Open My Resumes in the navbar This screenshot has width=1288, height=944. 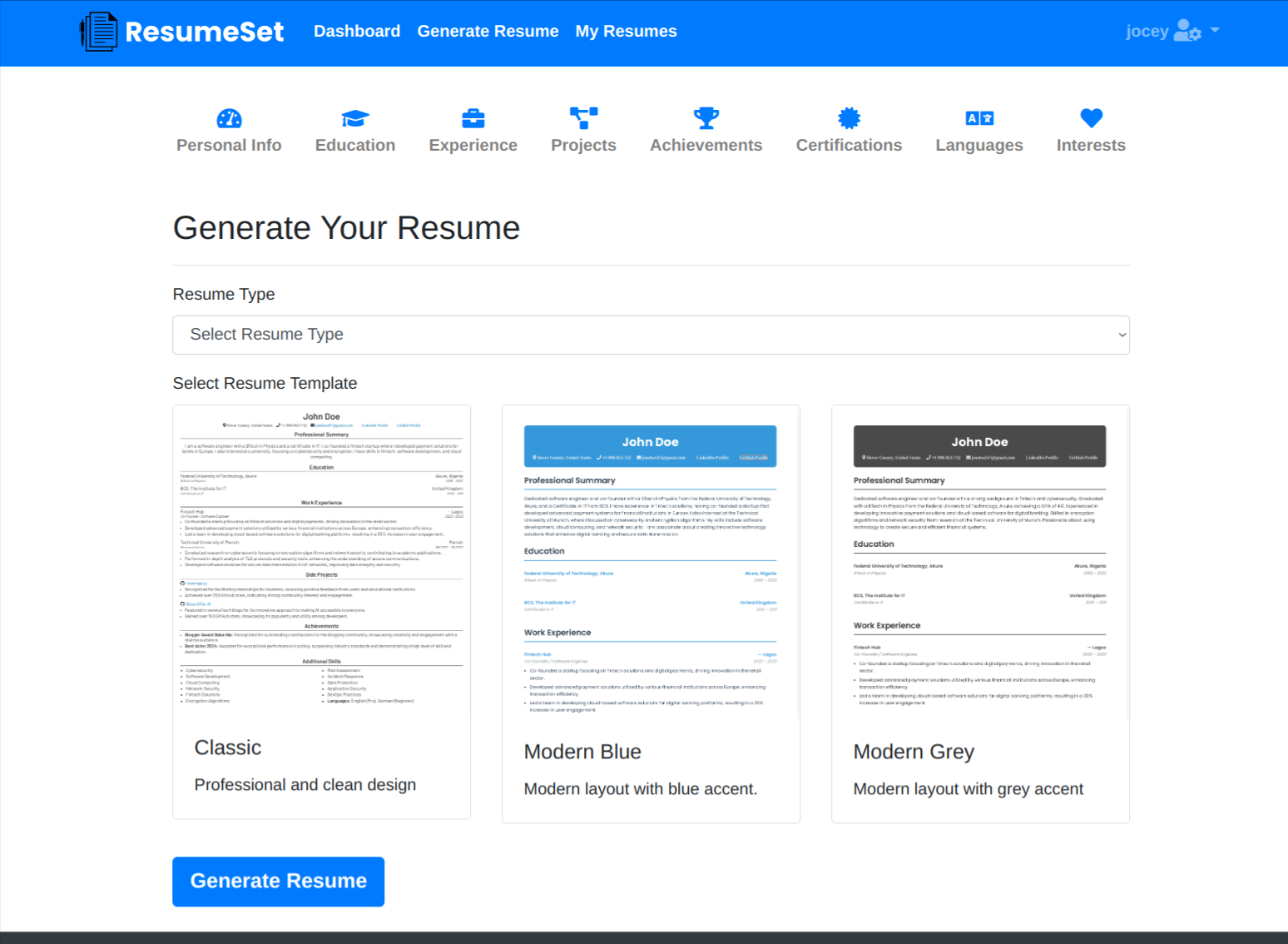point(627,31)
